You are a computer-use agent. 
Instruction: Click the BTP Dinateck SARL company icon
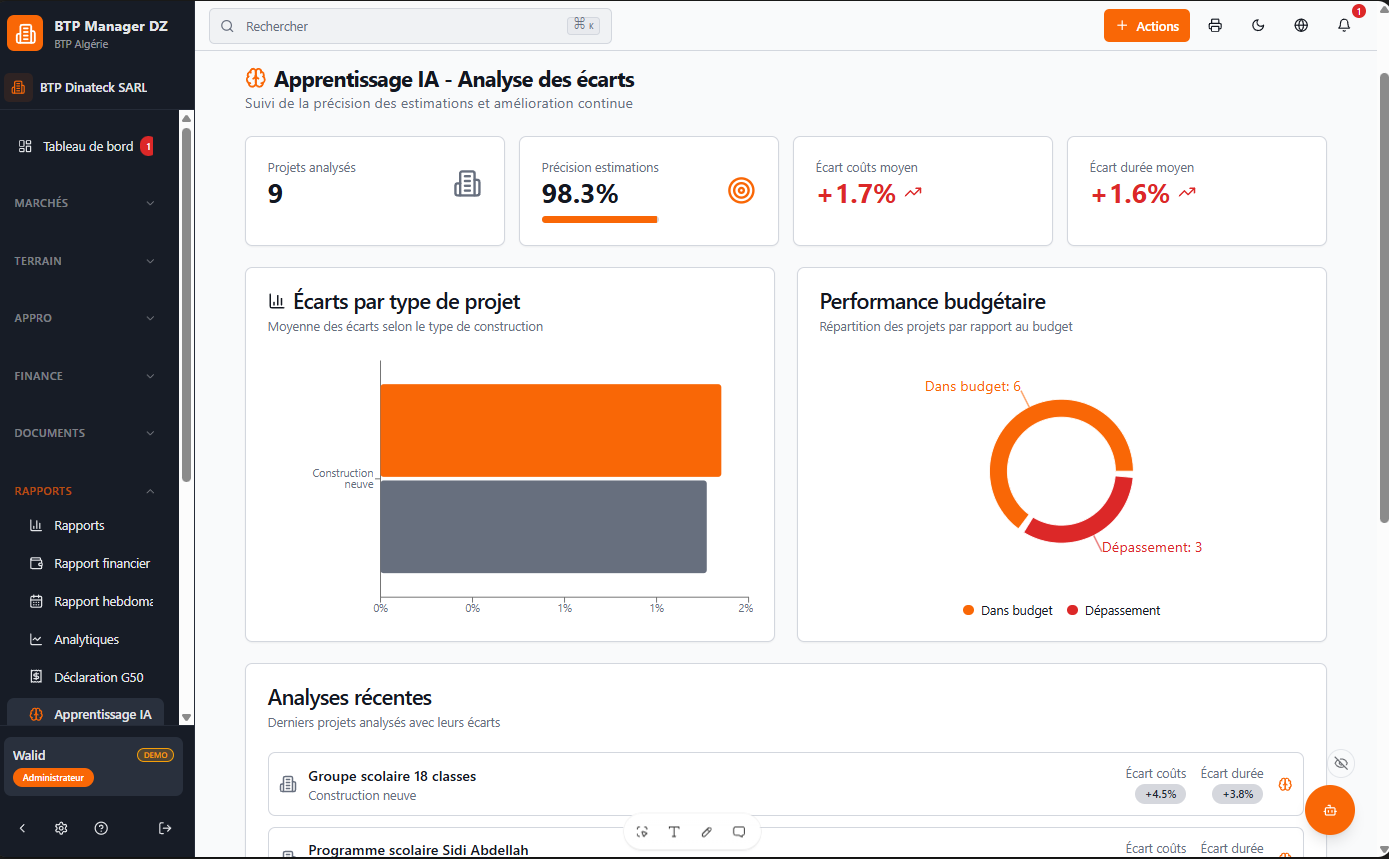(x=18, y=88)
